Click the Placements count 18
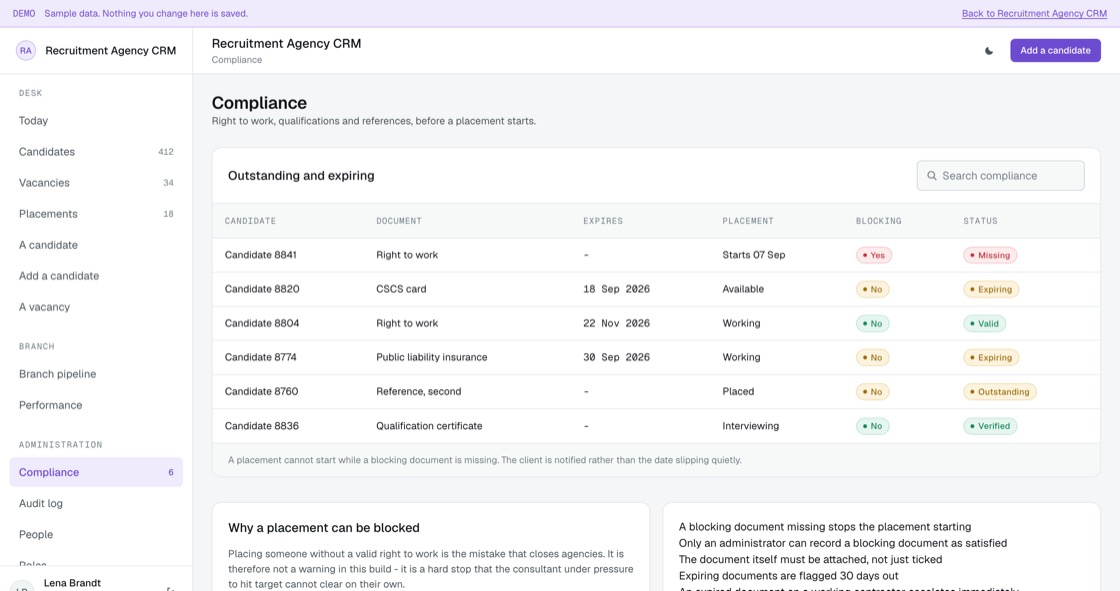Image resolution: width=1120 pixels, height=591 pixels. click(x=169, y=214)
